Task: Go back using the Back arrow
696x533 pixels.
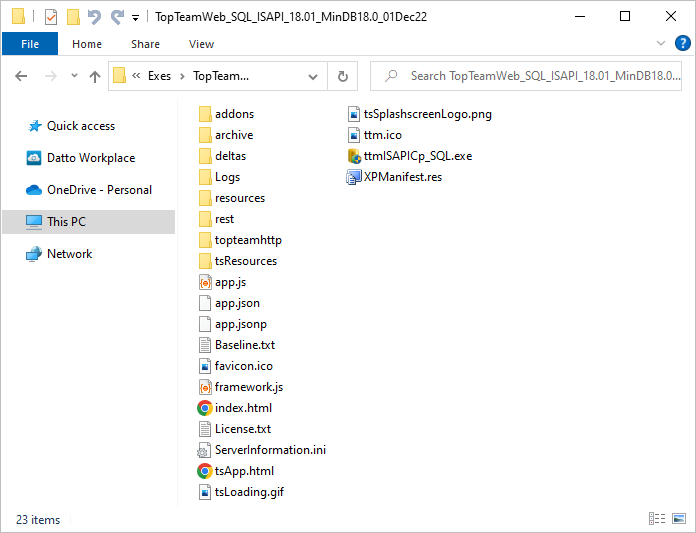Action: tap(21, 76)
